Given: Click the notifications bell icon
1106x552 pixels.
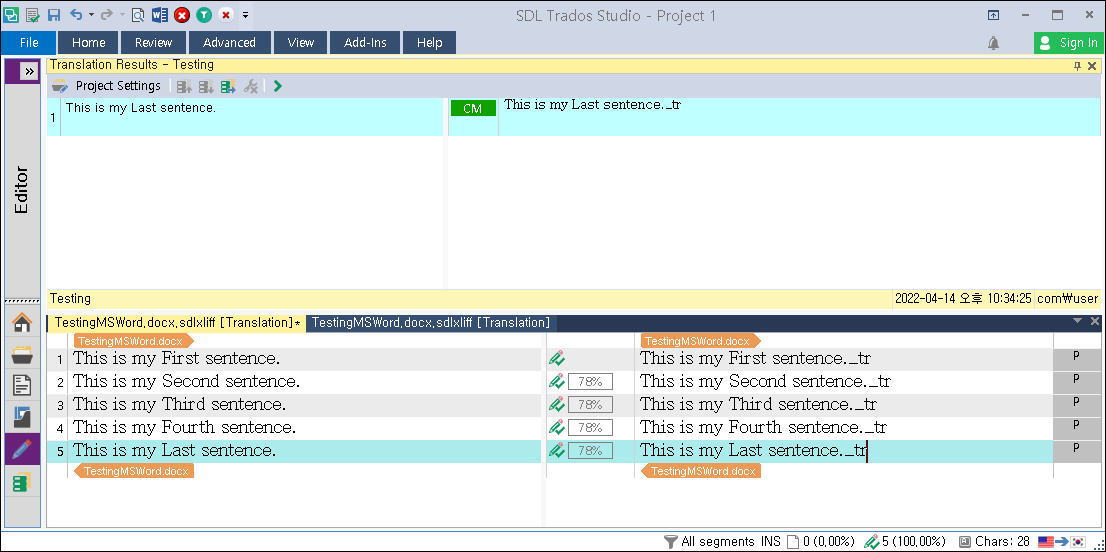Looking at the screenshot, I should tap(993, 43).
